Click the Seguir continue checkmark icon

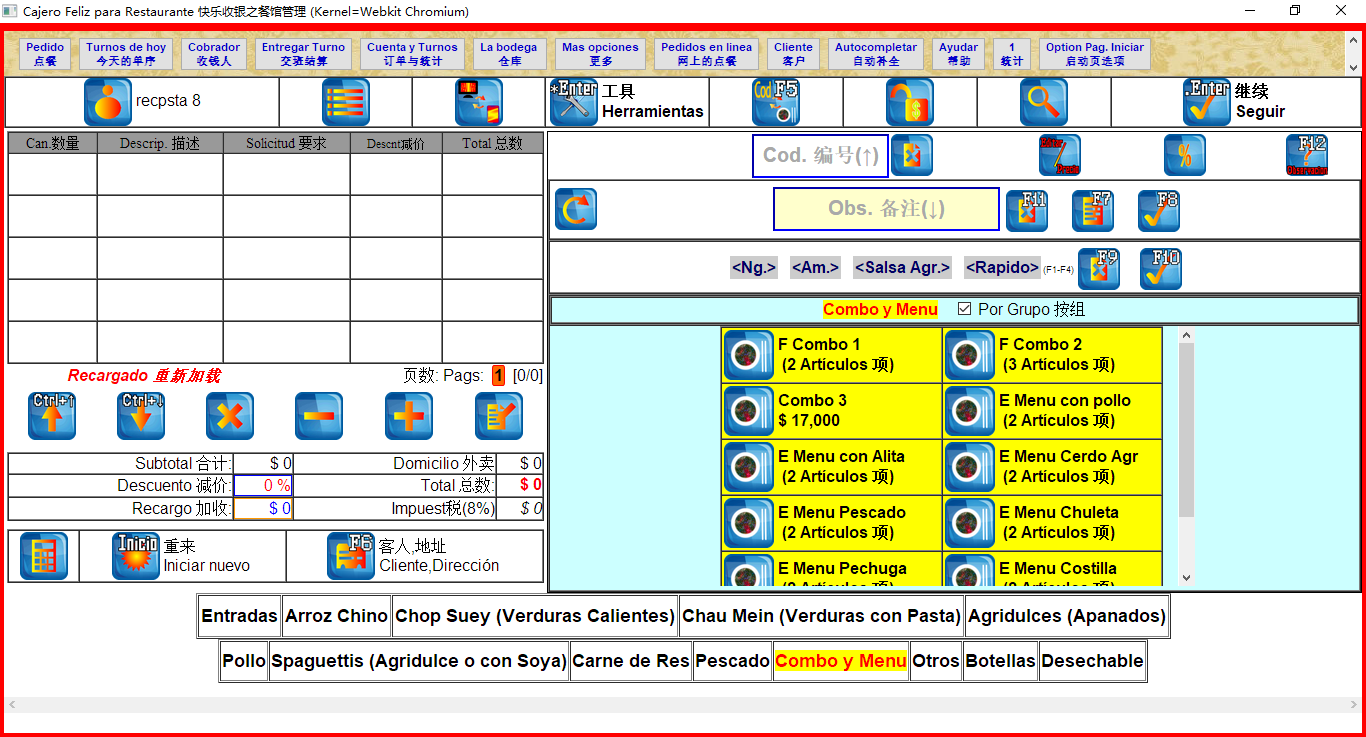[x=1207, y=102]
